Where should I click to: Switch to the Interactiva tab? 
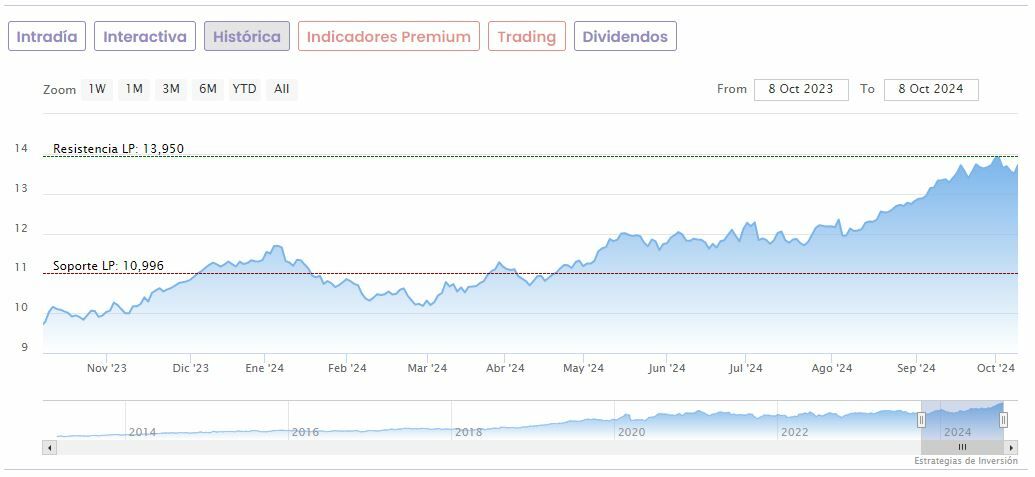pos(145,37)
